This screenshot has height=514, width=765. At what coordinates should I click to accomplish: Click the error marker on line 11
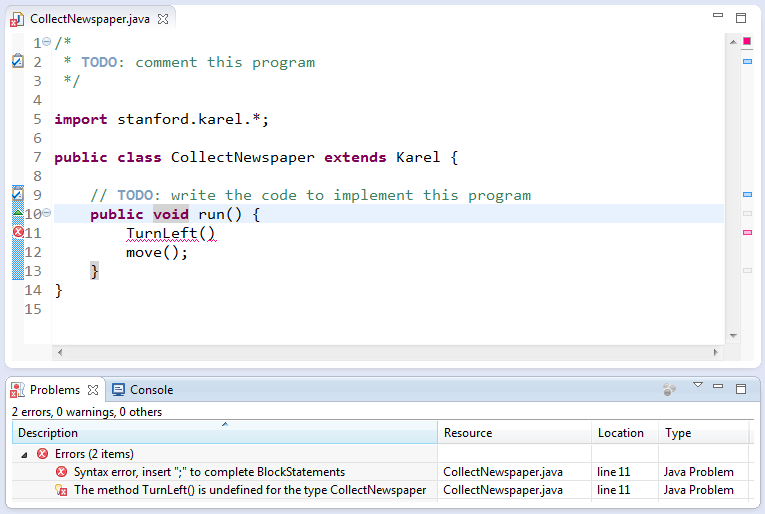[17, 233]
